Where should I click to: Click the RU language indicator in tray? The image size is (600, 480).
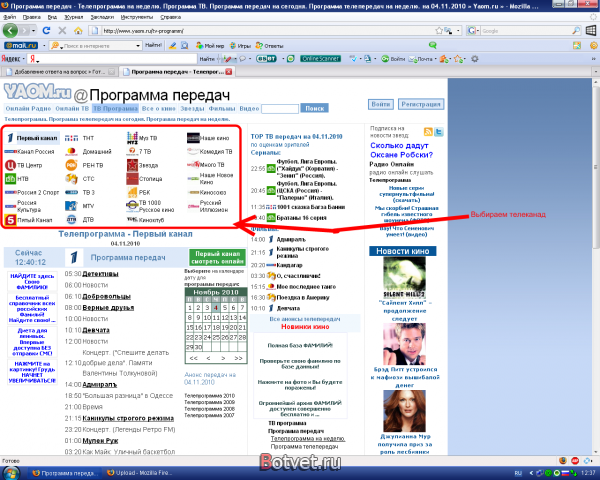click(x=518, y=473)
